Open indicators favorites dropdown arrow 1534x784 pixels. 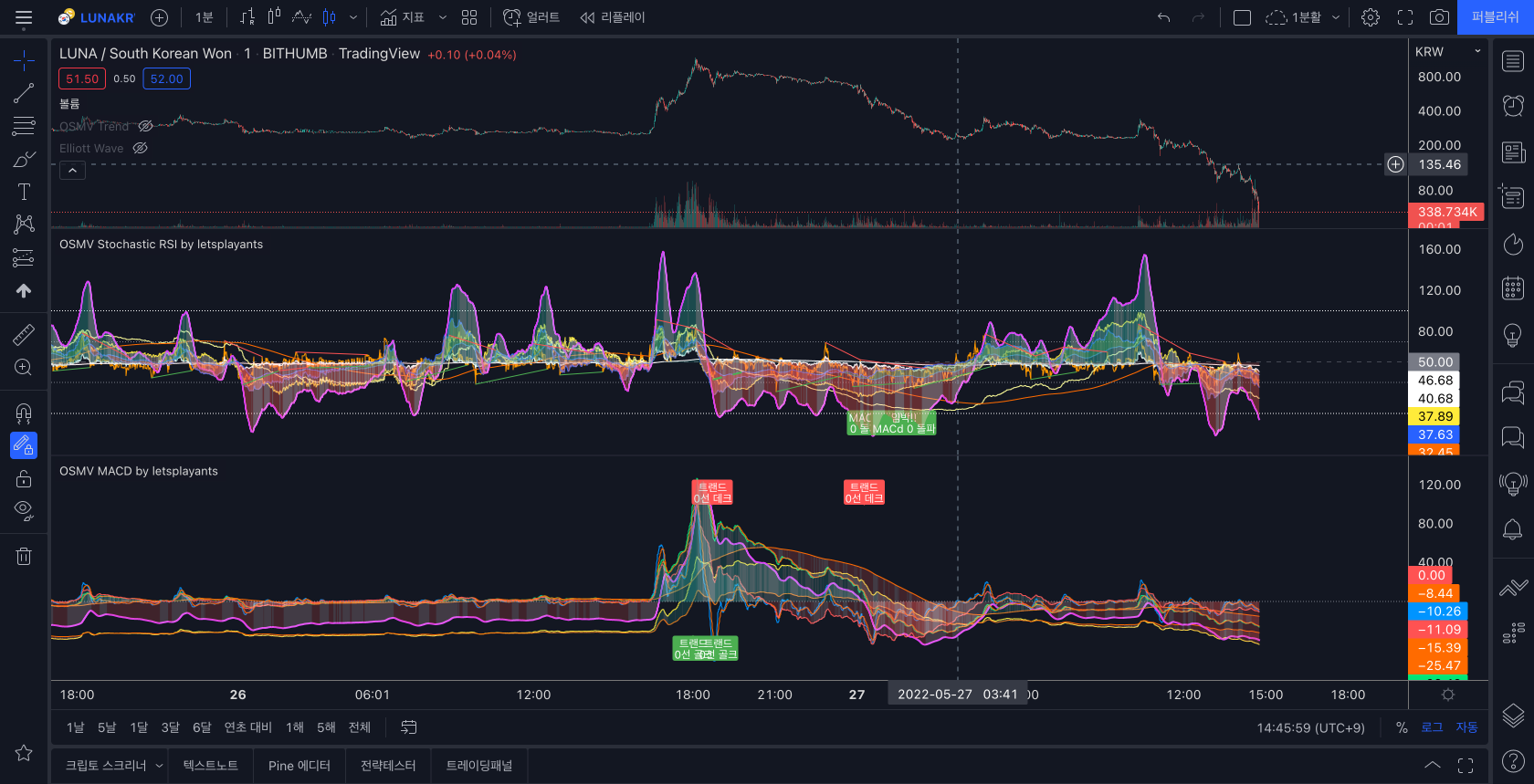443,17
